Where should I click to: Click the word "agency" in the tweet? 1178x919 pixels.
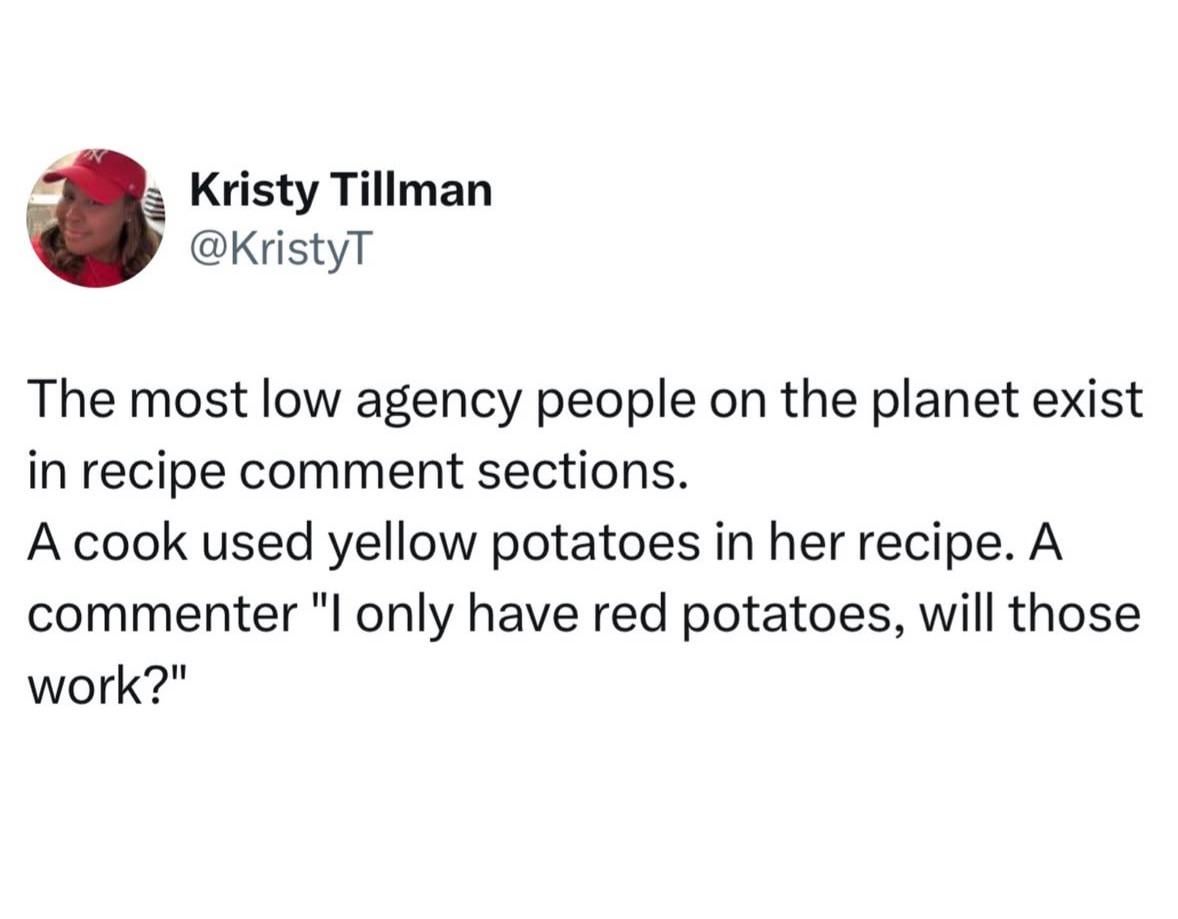[433, 402]
